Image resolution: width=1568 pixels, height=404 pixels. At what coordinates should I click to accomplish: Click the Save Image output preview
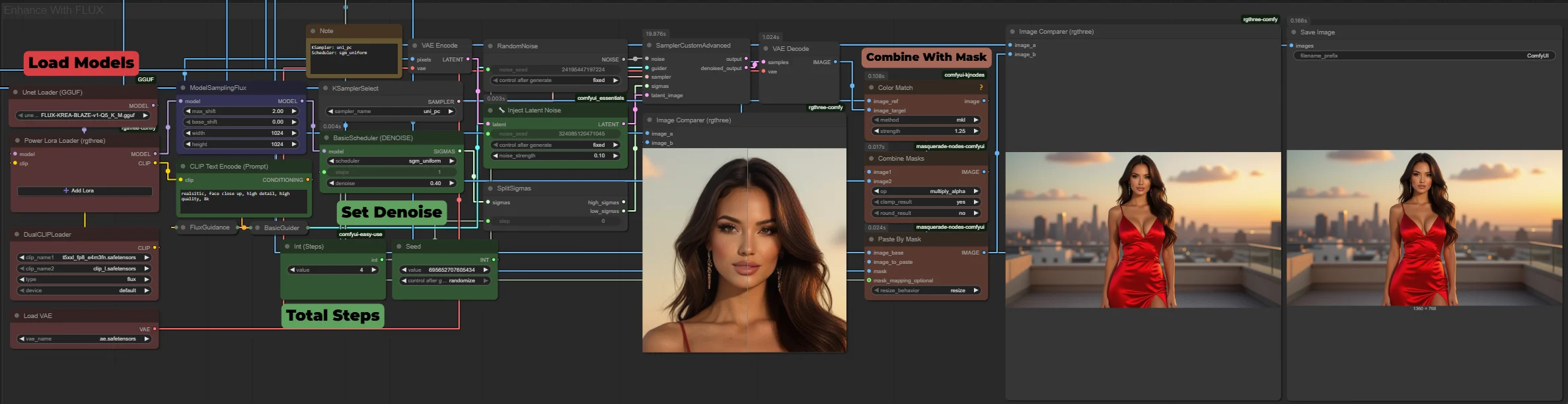pyautogui.click(x=1425, y=228)
